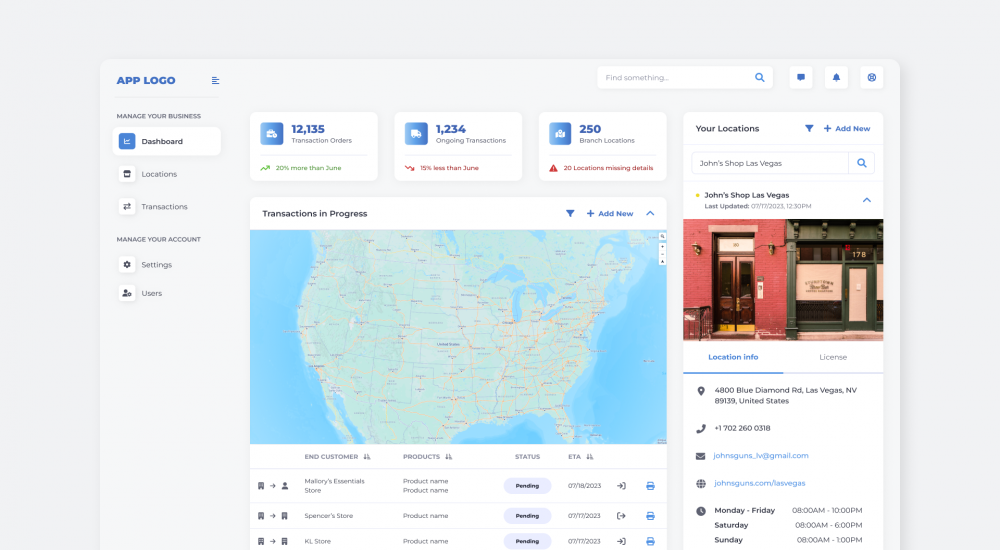Sort the table by ETA
Viewport: 1000px width, 550px height.
click(590, 457)
